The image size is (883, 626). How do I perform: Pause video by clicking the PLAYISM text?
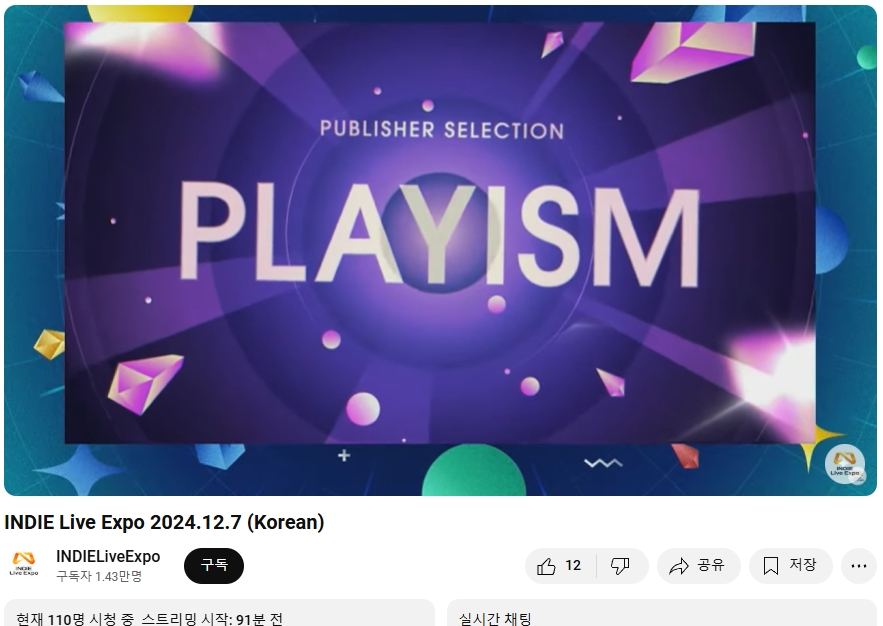(x=440, y=235)
